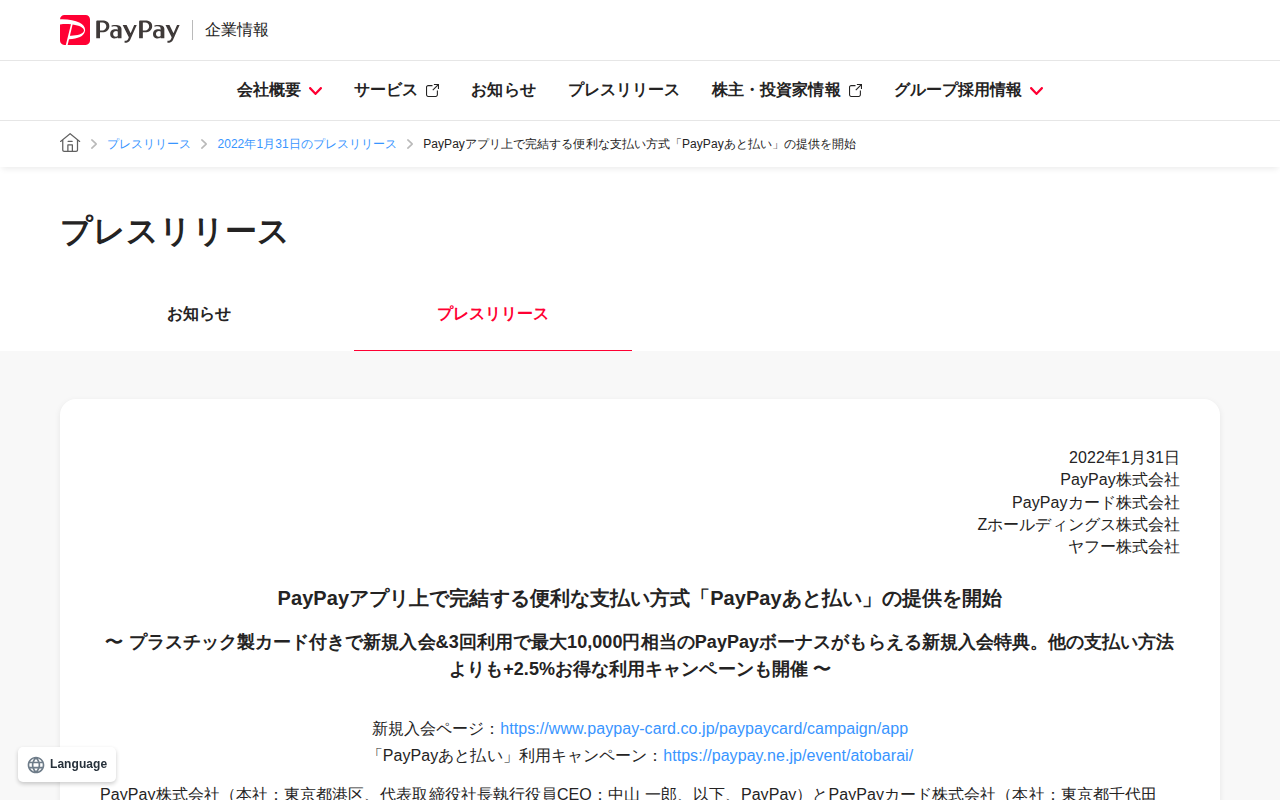Click the 2022年1月31日 date text

(x=1124, y=458)
